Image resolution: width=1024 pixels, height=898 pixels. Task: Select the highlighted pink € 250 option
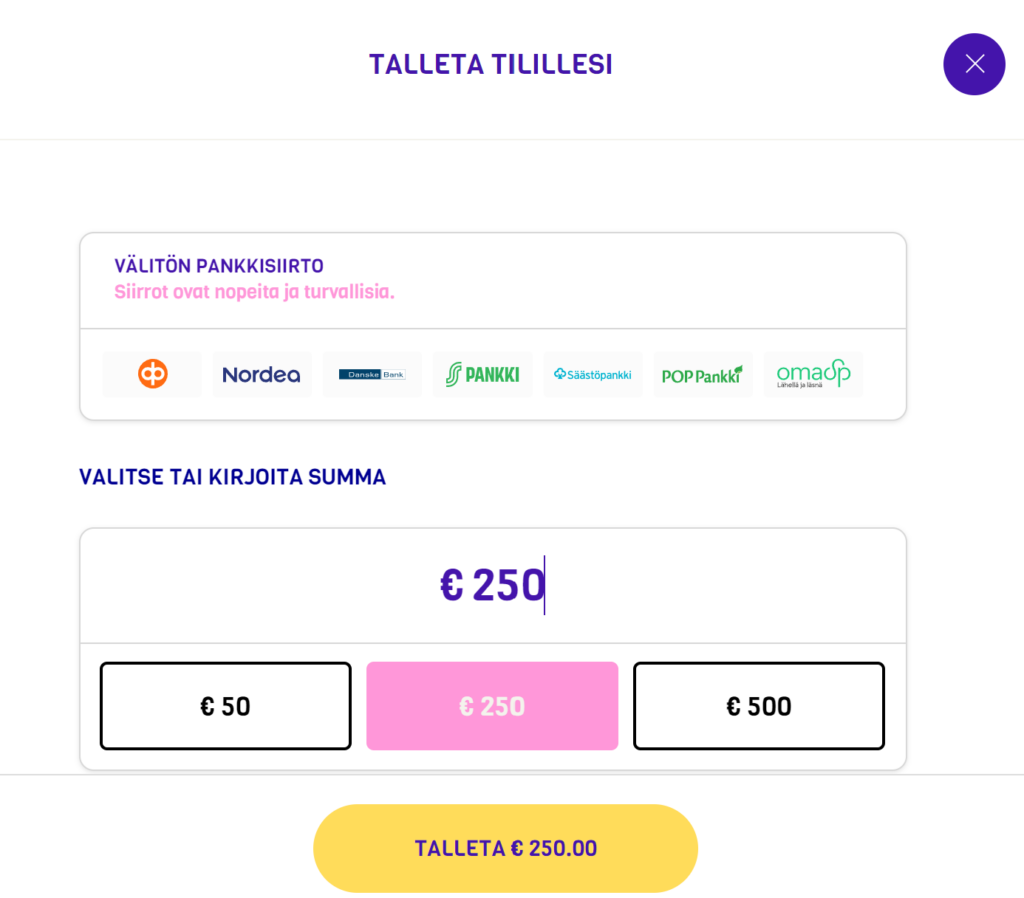(492, 705)
